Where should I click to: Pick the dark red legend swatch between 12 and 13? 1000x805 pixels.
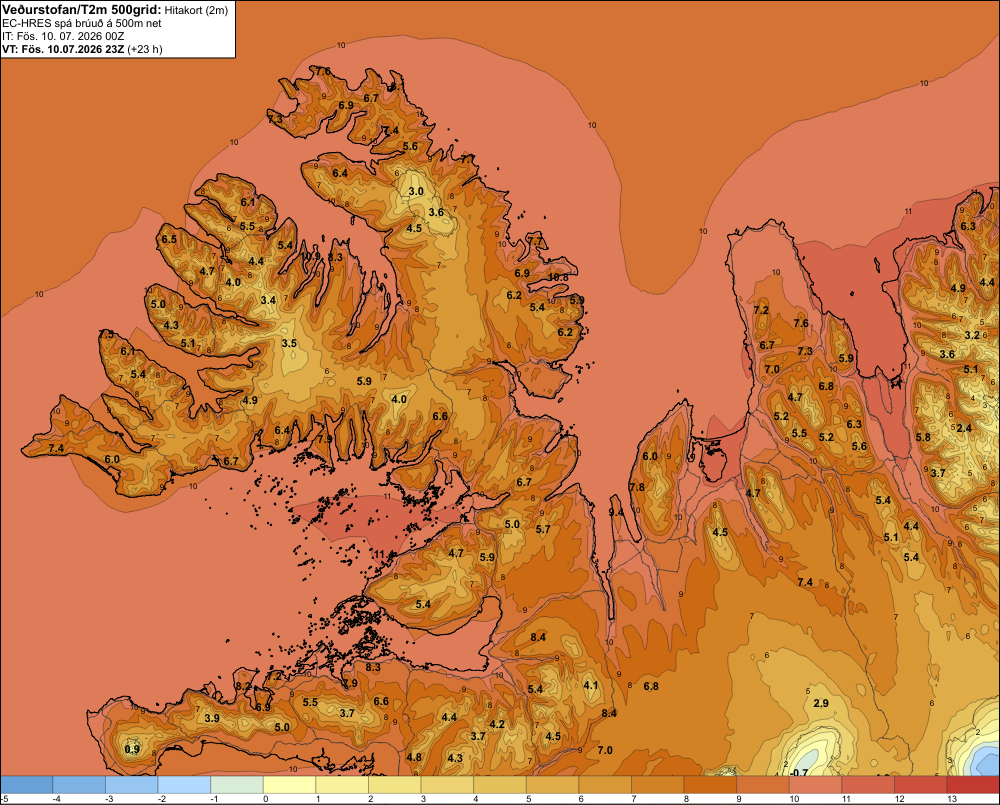click(x=920, y=785)
